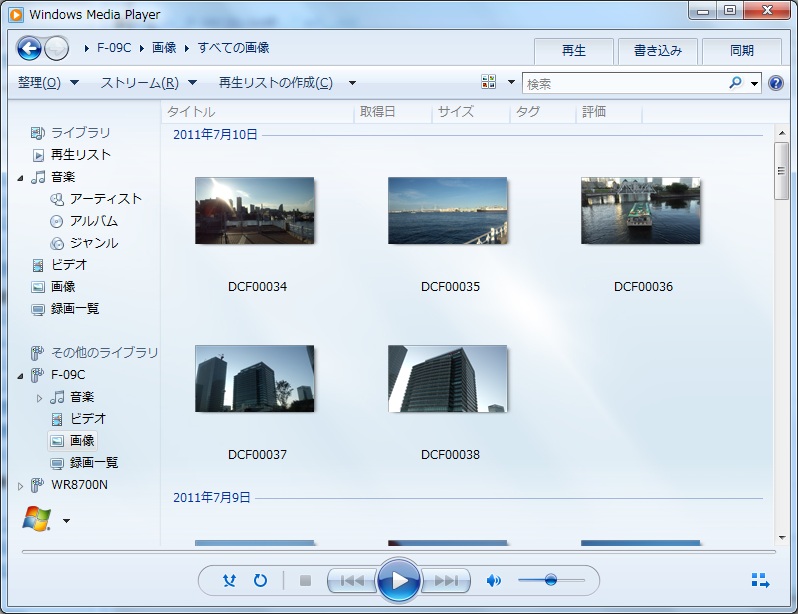
Task: Expand the WR8700N node
Action: click(x=20, y=486)
